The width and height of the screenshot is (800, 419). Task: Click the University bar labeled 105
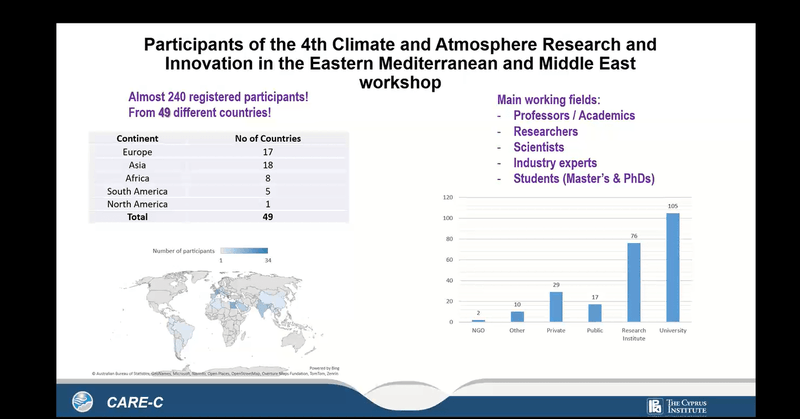tap(673, 267)
